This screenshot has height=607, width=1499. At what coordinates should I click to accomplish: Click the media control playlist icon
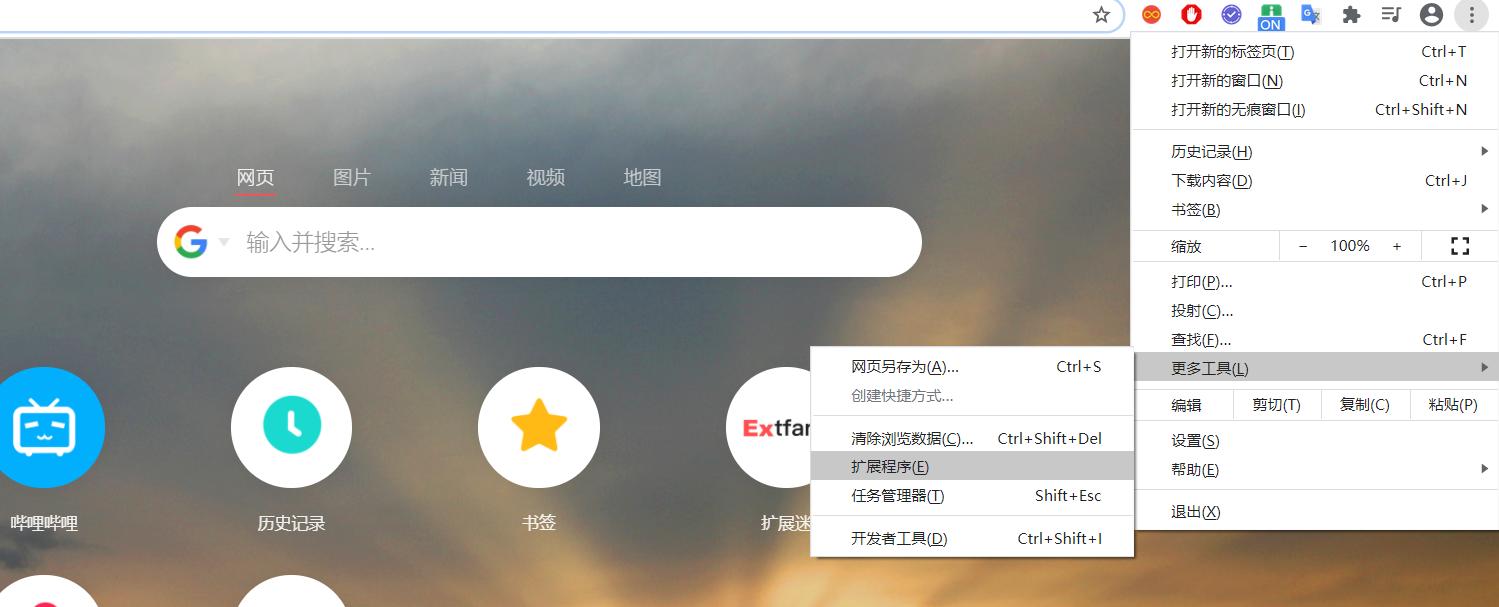[x=1391, y=14]
